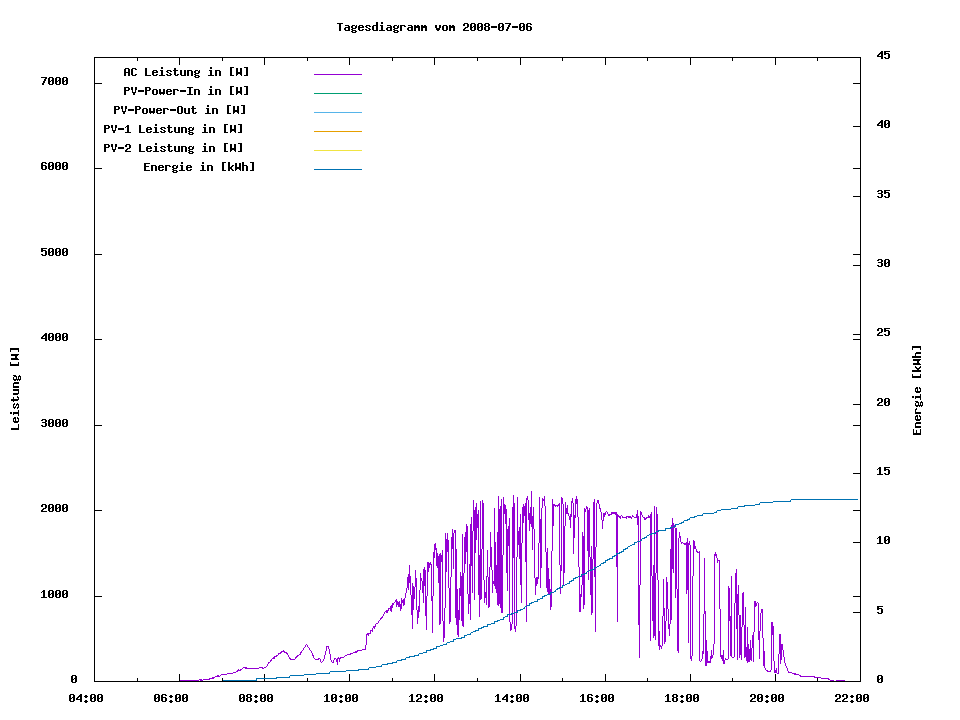Screen dimensions: 960x720
Task: Click the 7000 tick label on left axis
Action: click(53, 82)
